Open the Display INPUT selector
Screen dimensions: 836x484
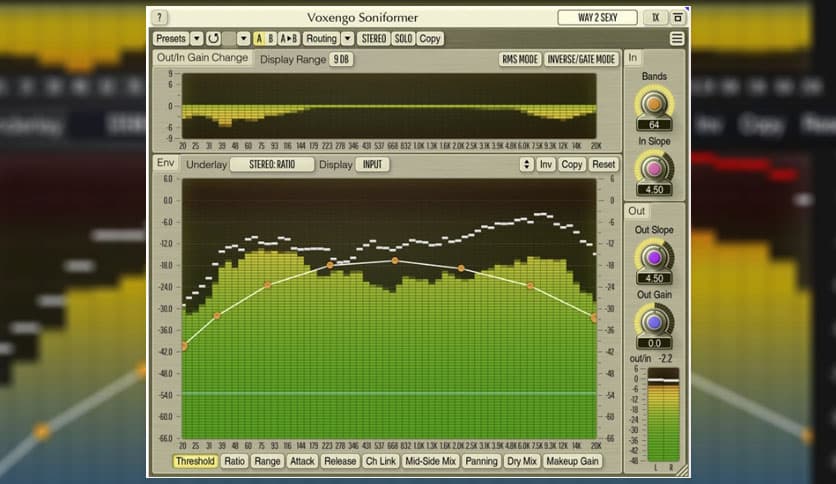[x=372, y=164]
